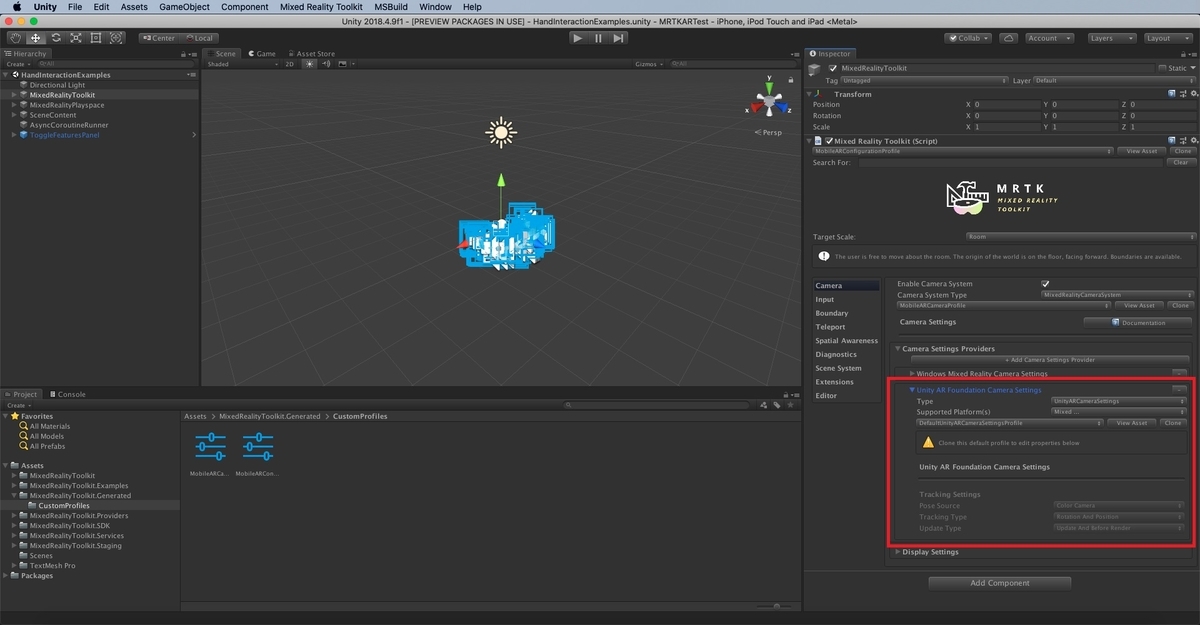Screen dimensions: 1200x625
Task: Open the Account dropdown
Action: point(1051,38)
